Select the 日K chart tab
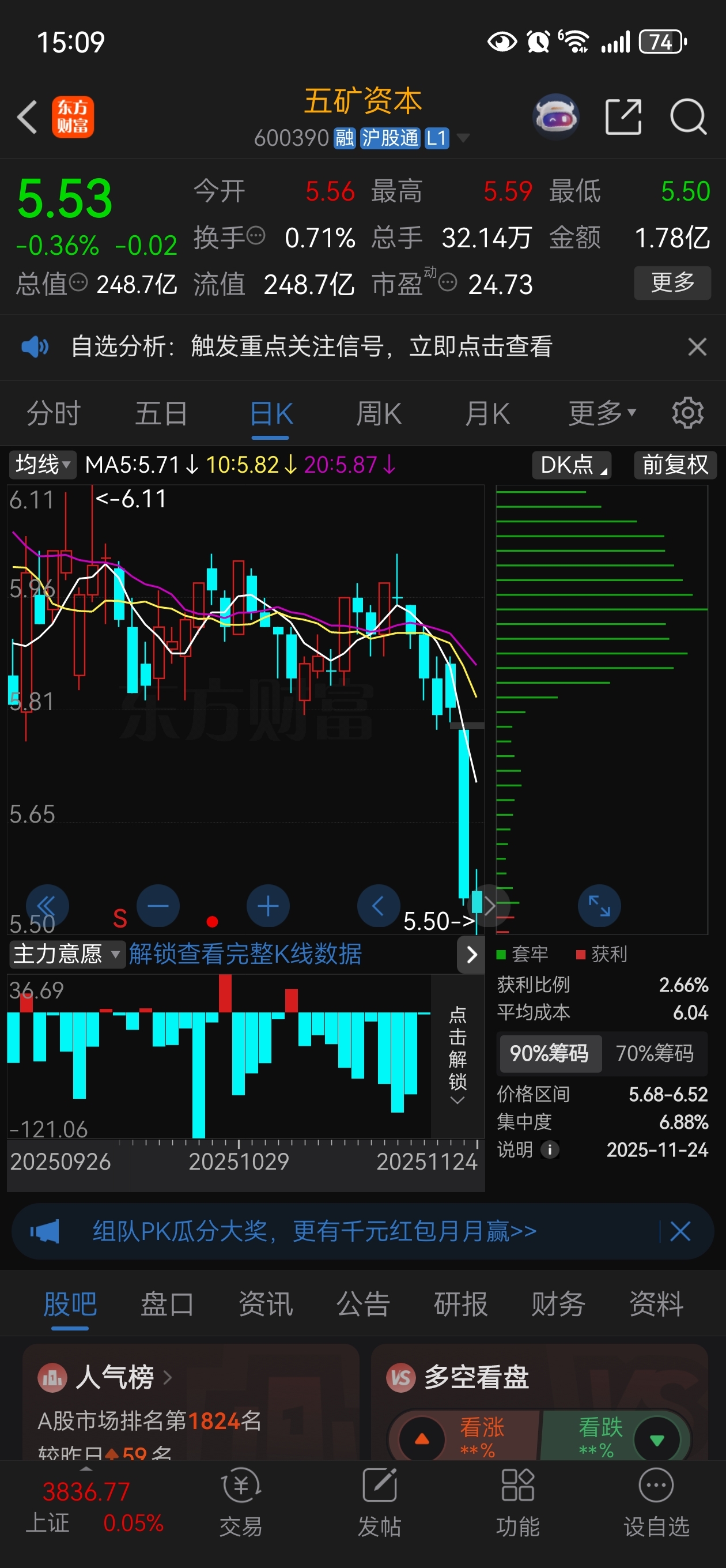 point(271,413)
